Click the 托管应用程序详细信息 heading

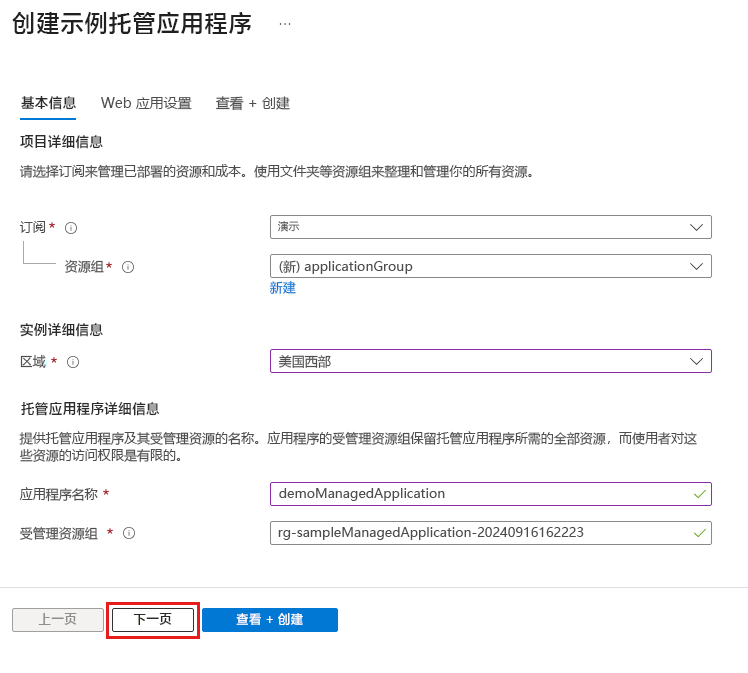(x=90, y=409)
